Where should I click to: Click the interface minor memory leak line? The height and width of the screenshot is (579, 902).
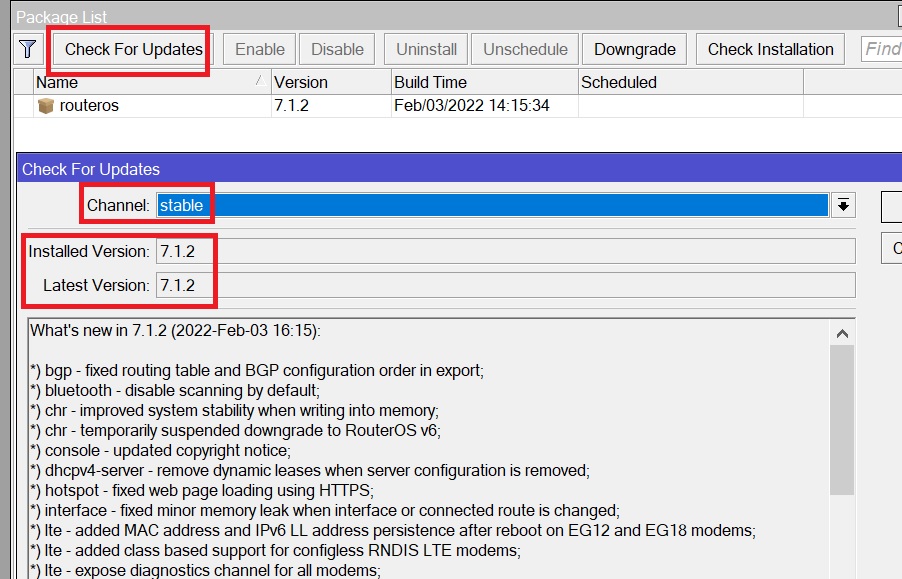pyautogui.click(x=325, y=511)
